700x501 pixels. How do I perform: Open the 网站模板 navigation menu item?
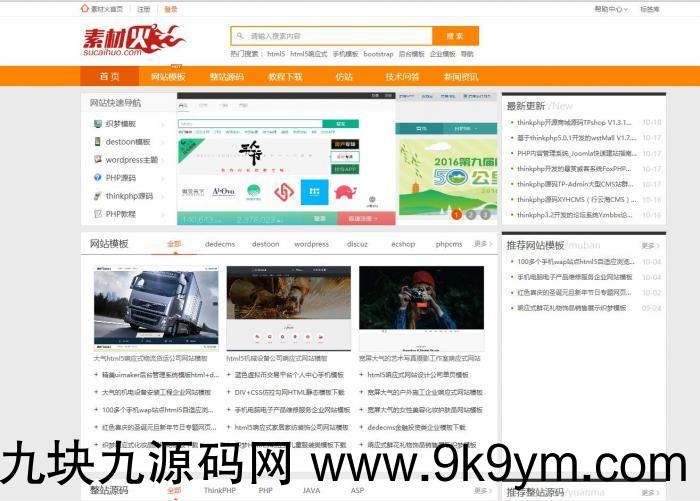(x=168, y=76)
